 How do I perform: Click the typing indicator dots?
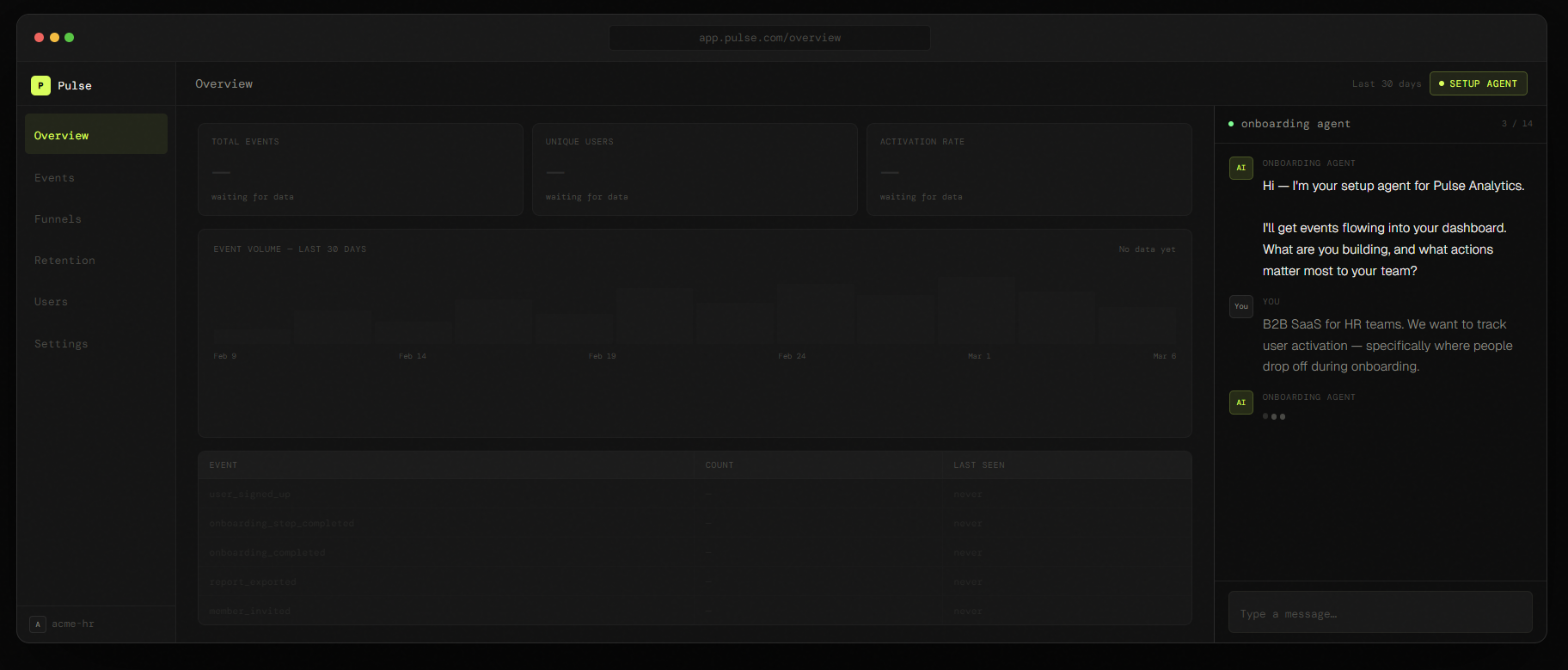pyautogui.click(x=1274, y=416)
